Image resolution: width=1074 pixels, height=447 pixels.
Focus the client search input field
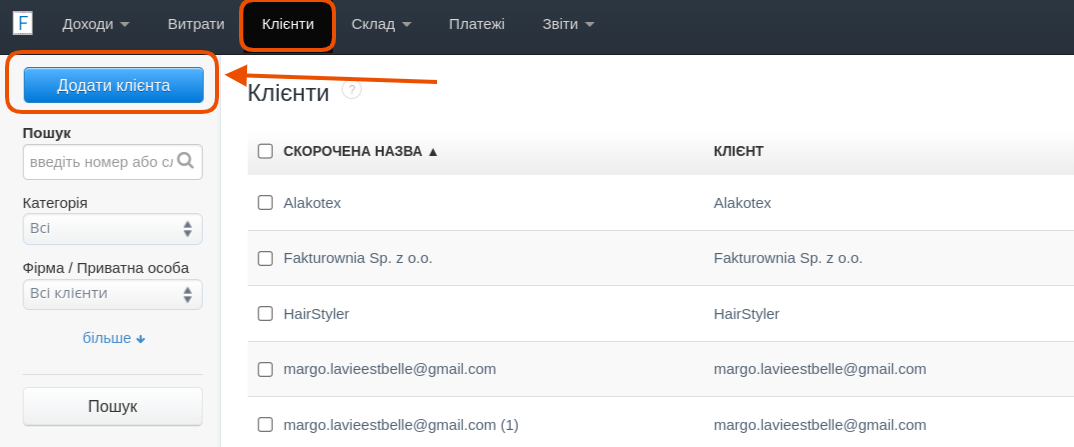(98, 161)
